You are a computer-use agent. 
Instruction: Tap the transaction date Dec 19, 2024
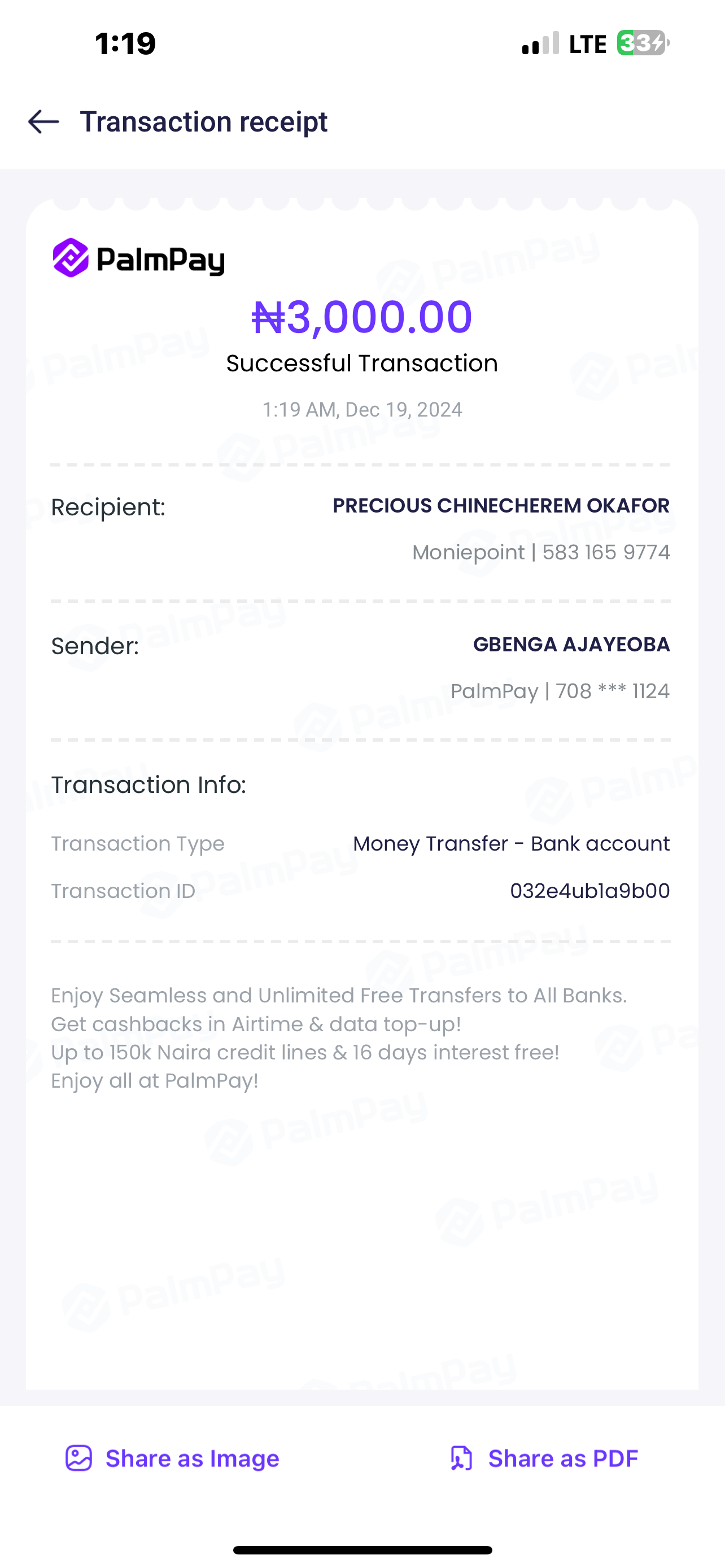[x=403, y=410]
